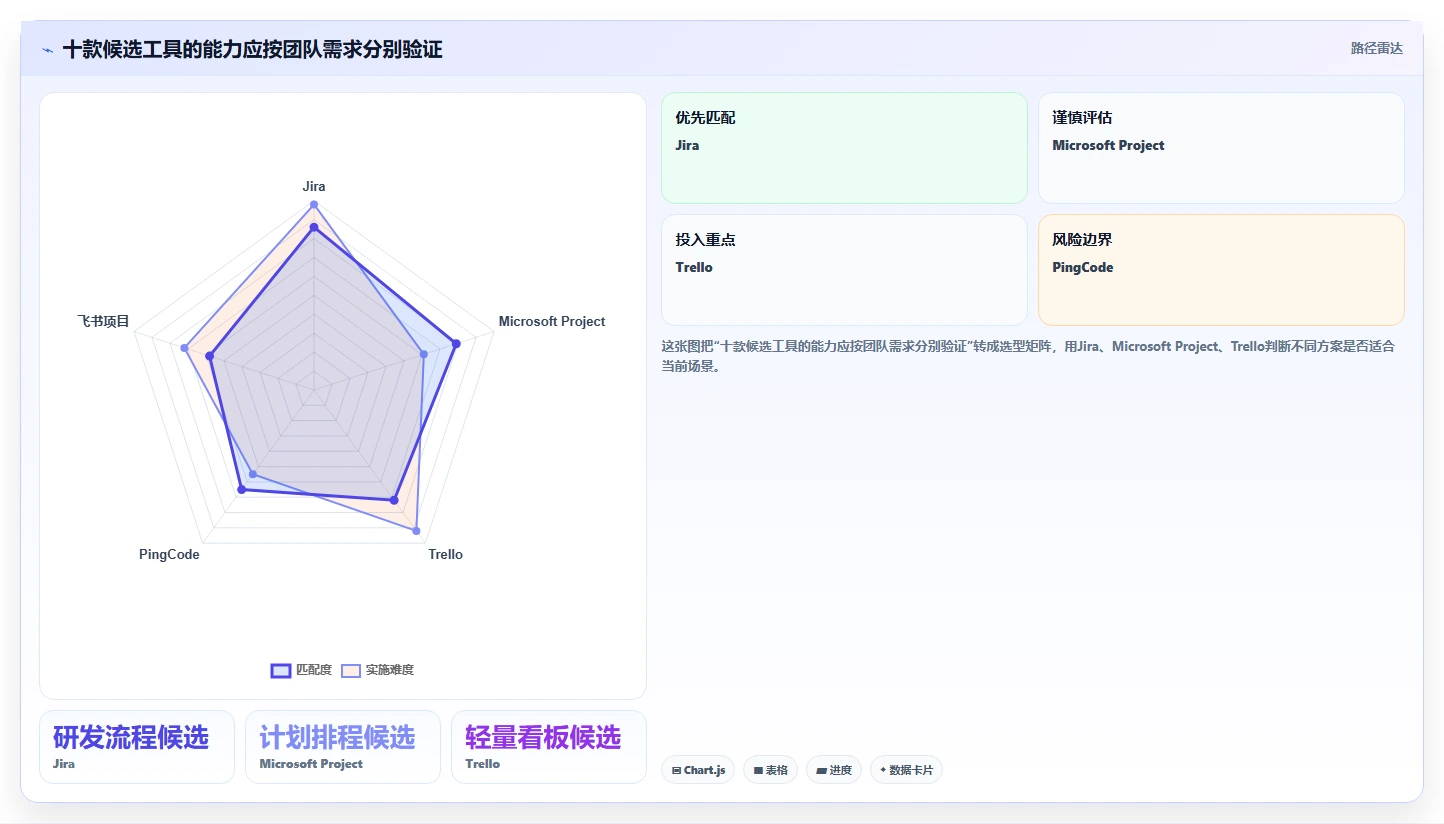Screen dimensions: 1444x824
Task: Click the header title 十款候选工具的能力应按团队需求分别验证
Action: (252, 49)
